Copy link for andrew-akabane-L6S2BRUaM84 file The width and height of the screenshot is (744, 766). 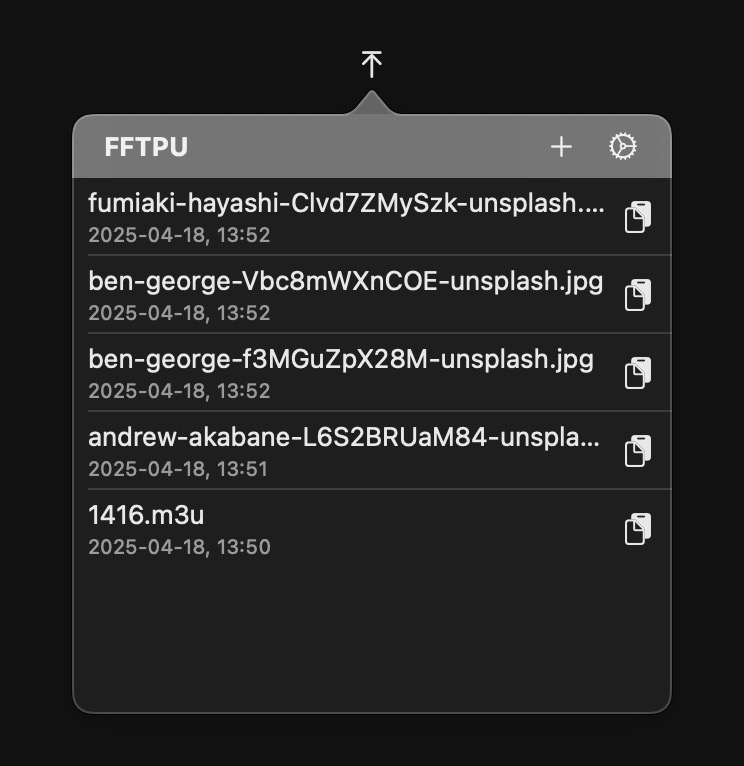[x=638, y=450]
